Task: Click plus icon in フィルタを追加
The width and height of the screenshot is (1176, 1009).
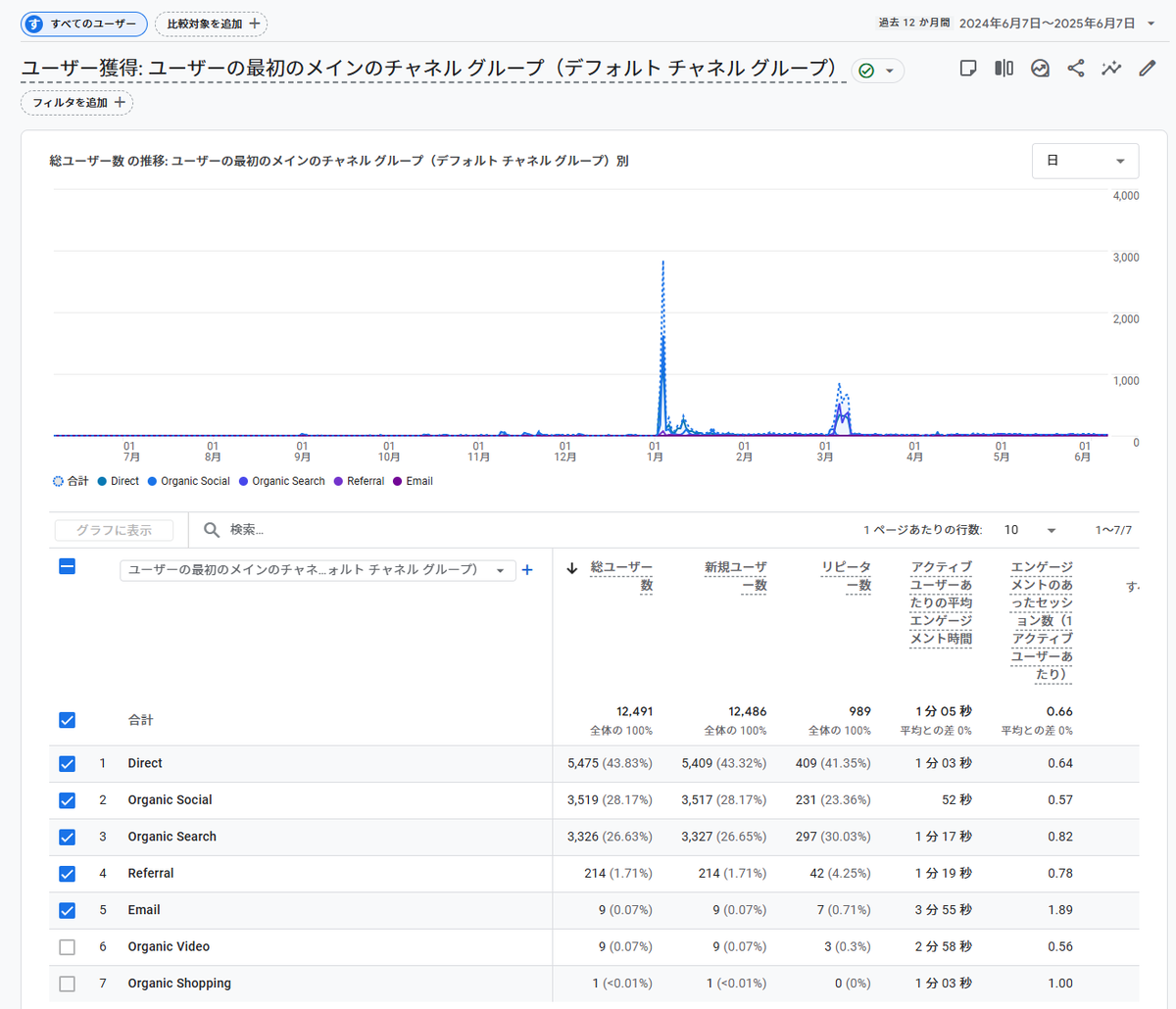Action: pos(120,103)
